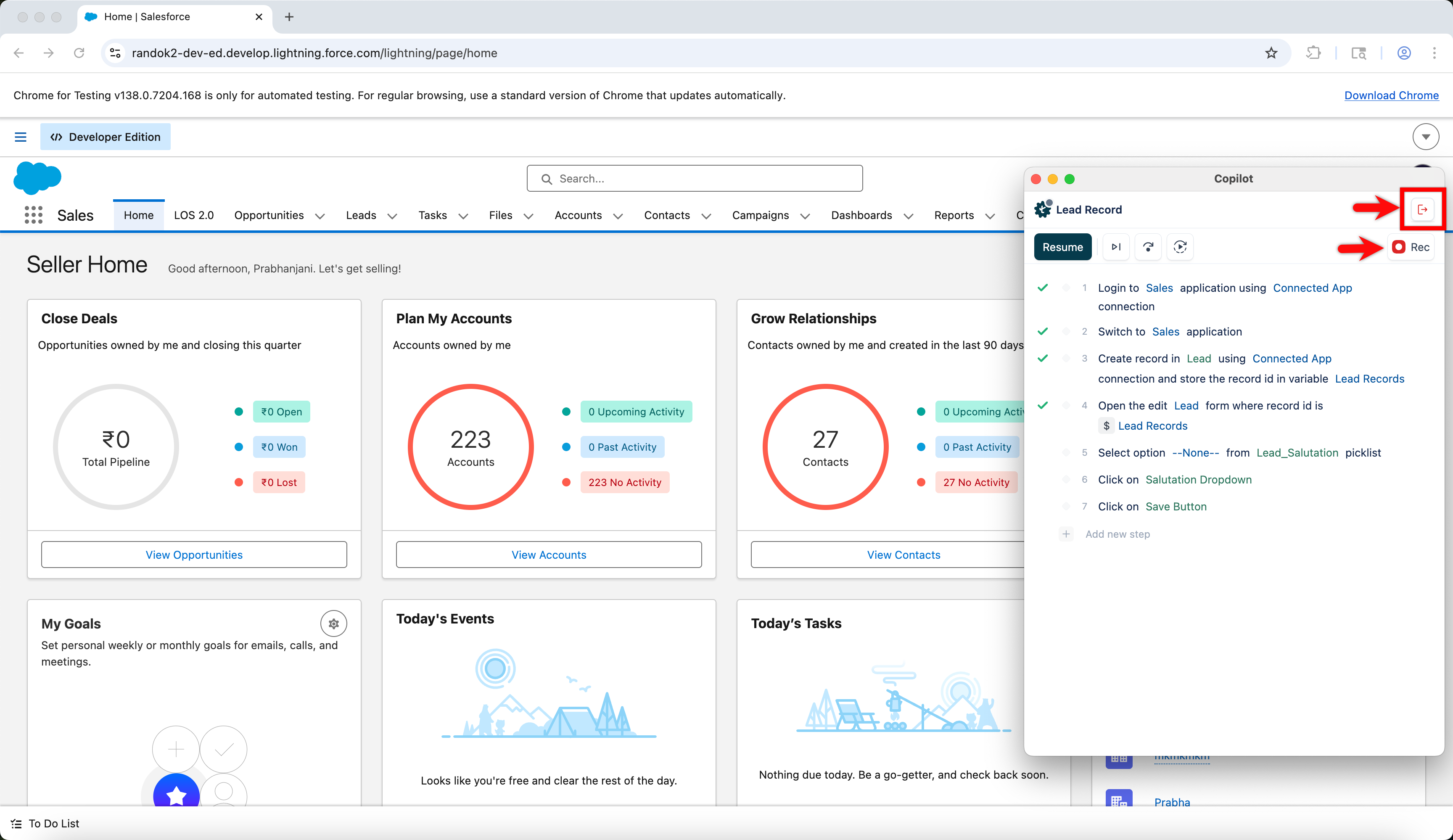Click the dollar variable icon in step 4
The image size is (1453, 840).
1107,426
